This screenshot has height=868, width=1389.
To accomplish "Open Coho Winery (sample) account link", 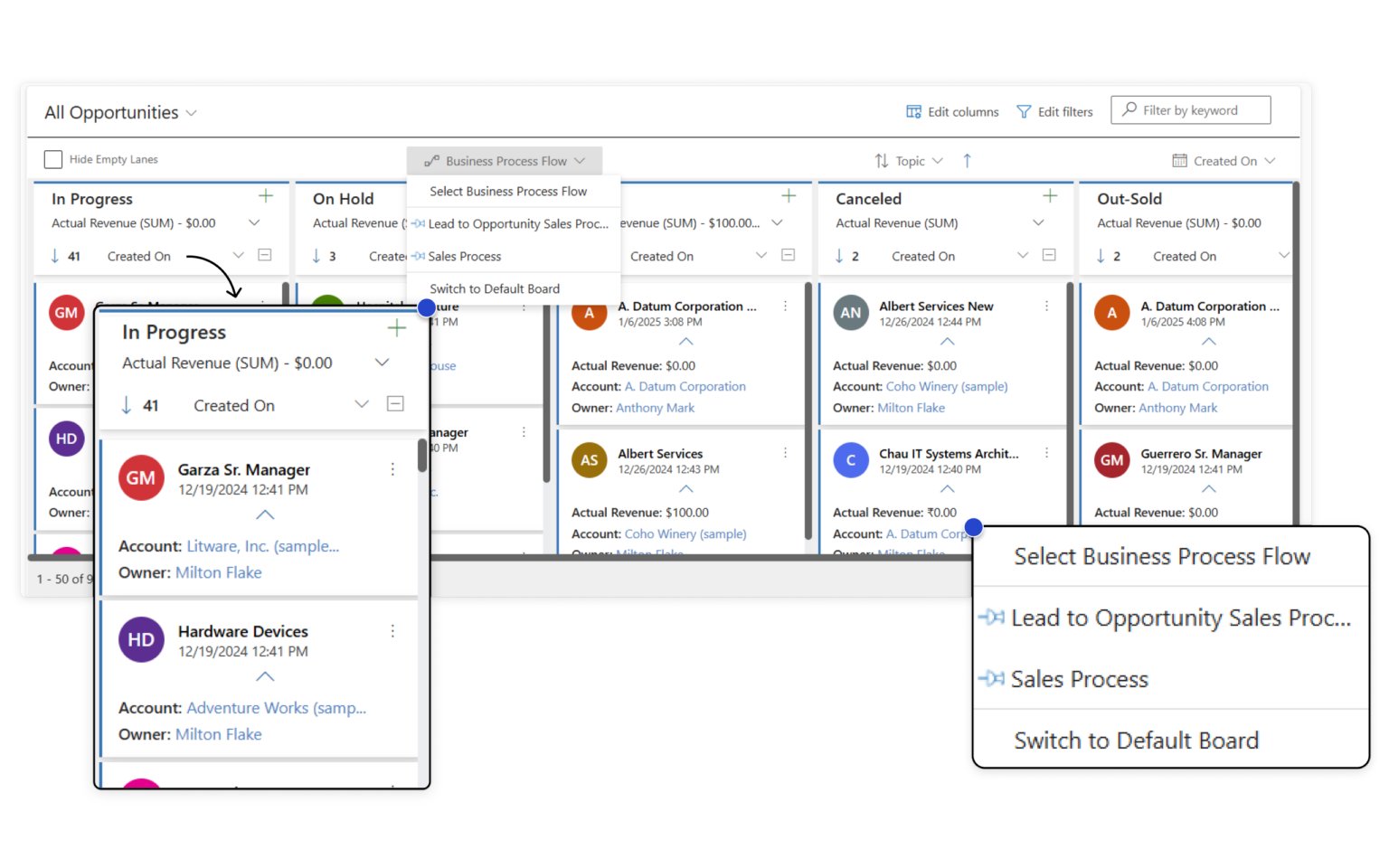I will tap(946, 387).
